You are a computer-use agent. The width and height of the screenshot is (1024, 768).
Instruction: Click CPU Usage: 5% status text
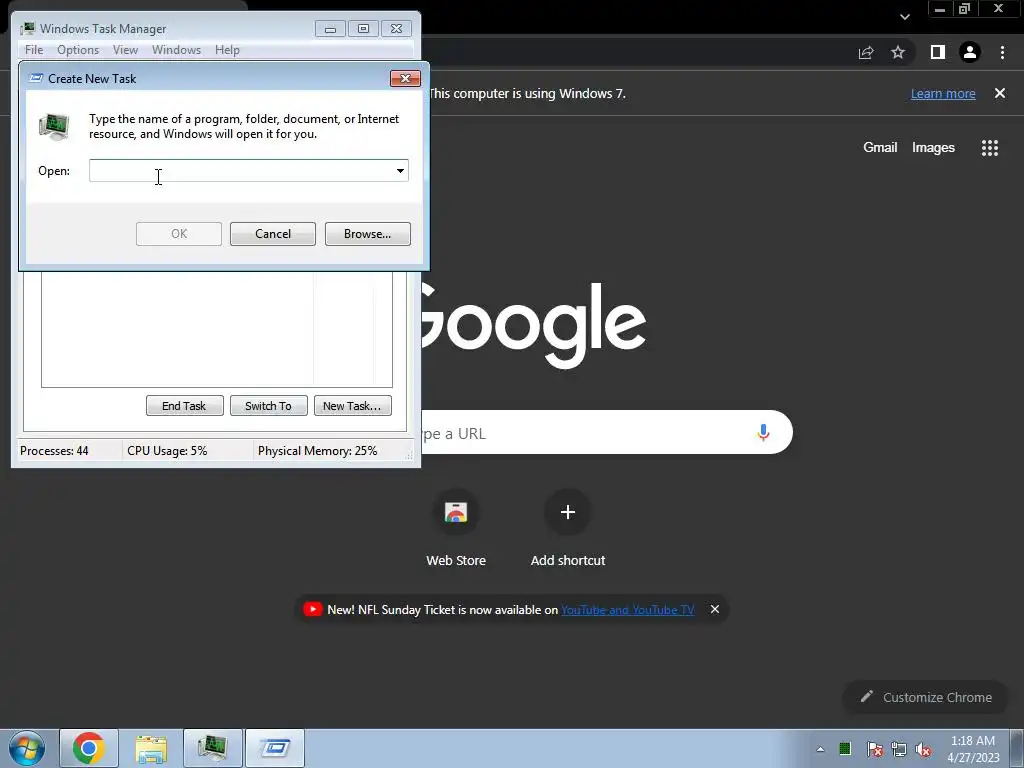click(167, 451)
